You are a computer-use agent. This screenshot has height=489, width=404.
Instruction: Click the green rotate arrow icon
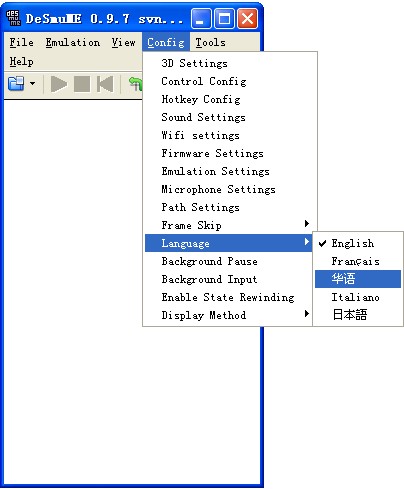(136, 84)
